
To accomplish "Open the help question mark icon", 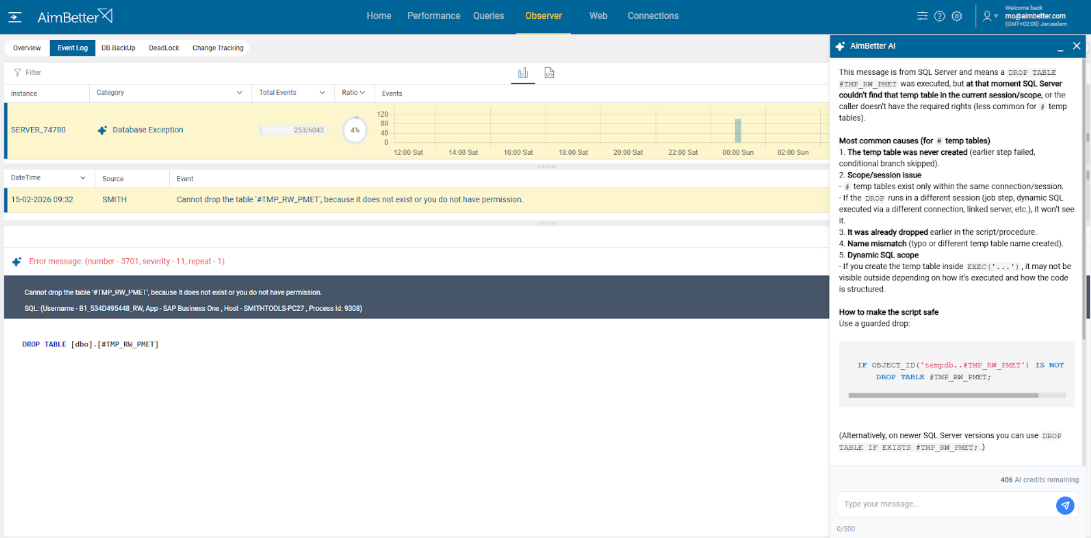I will [x=939, y=16].
